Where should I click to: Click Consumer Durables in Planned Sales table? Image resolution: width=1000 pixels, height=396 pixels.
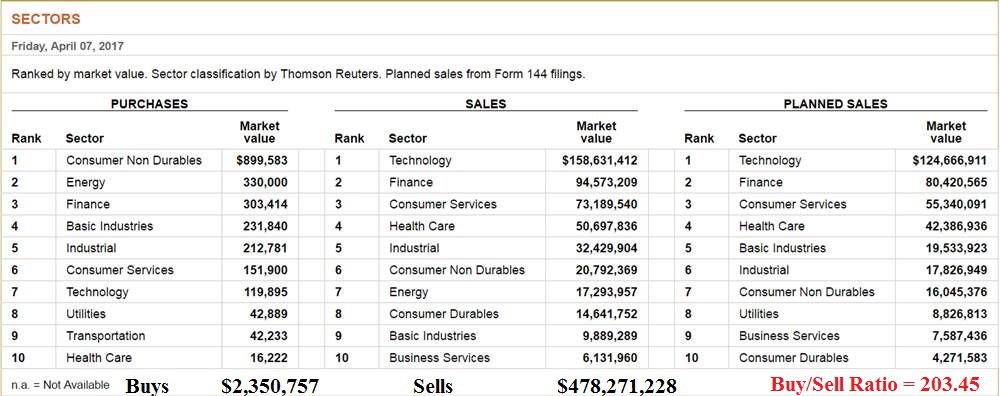coord(794,358)
